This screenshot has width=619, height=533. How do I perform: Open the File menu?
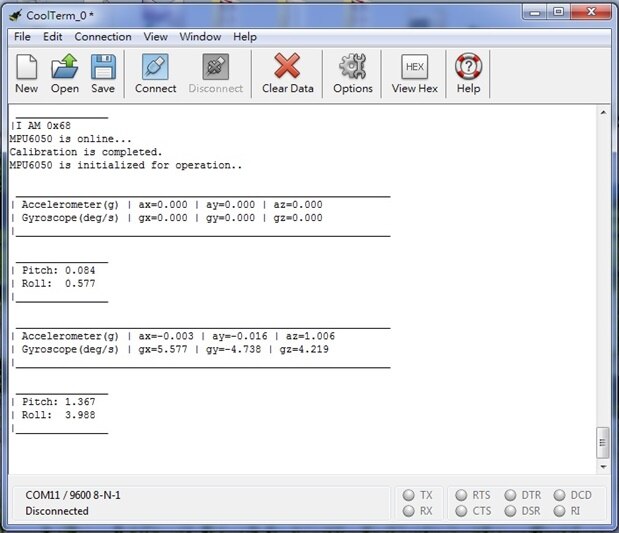(x=22, y=37)
